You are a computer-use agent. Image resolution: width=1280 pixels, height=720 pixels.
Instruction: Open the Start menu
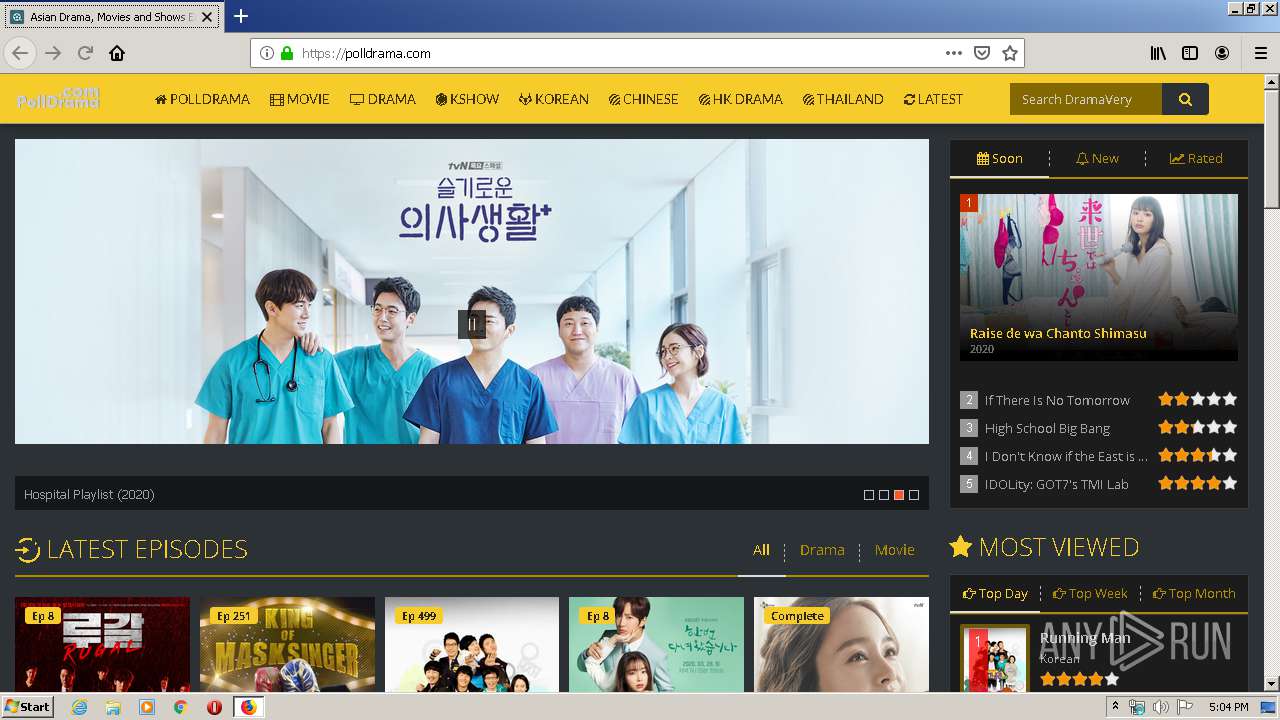point(27,707)
